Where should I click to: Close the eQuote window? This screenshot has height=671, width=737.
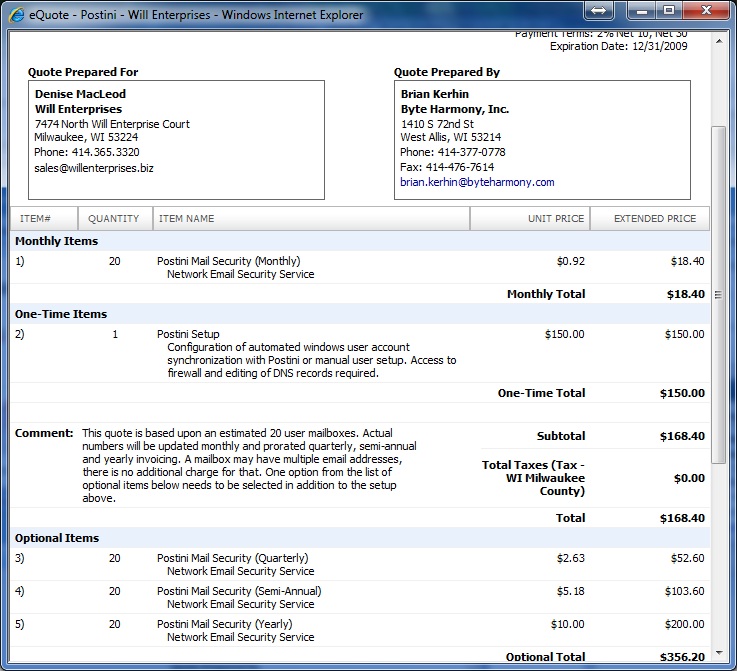pyautogui.click(x=705, y=10)
